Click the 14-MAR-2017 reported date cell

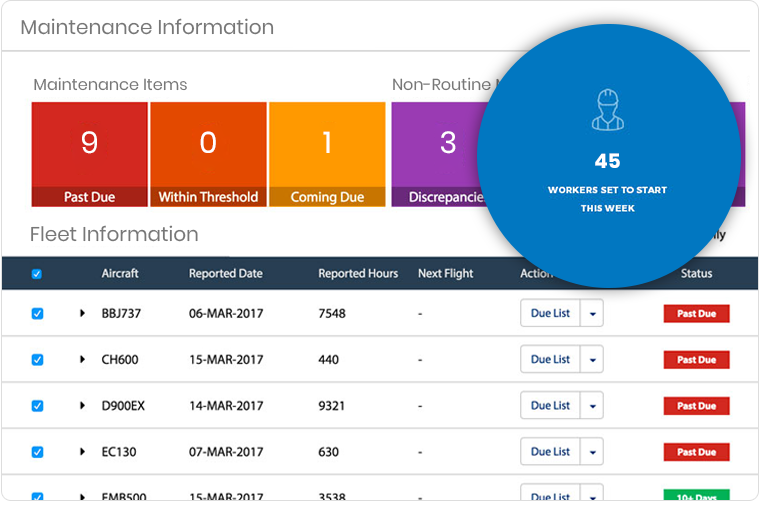pyautogui.click(x=226, y=406)
